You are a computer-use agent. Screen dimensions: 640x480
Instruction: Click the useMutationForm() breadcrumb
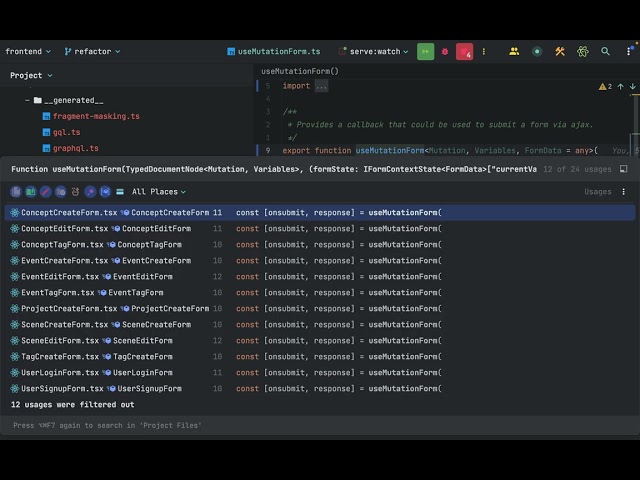pos(300,71)
